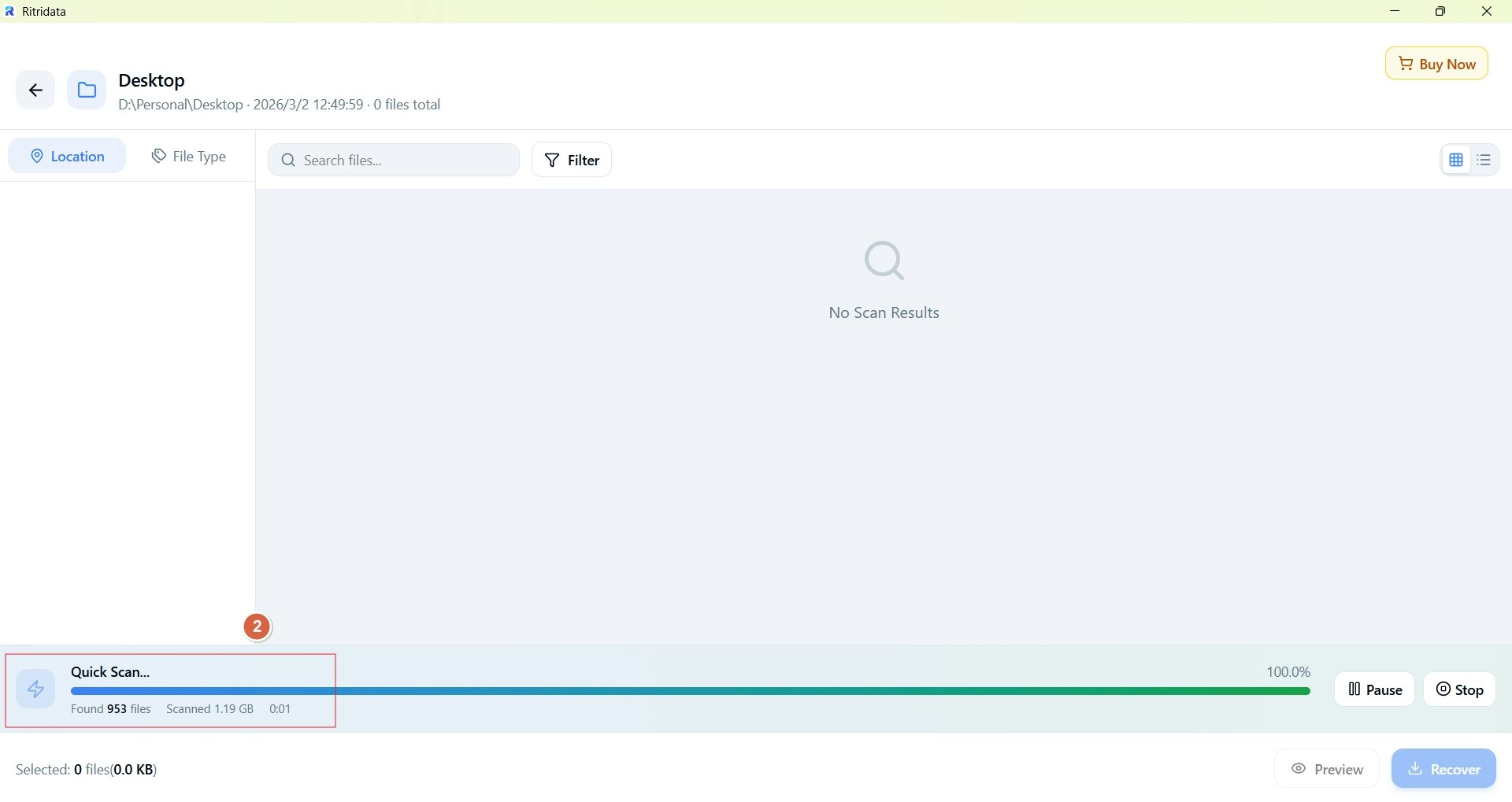Switch to the Location tab
Image resolution: width=1512 pixels, height=802 pixels.
pos(67,156)
